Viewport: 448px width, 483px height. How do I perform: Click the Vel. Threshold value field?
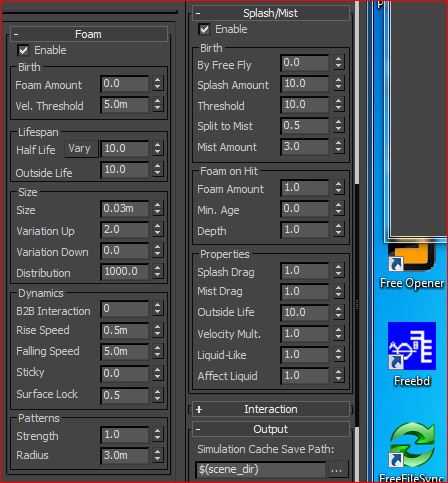click(125, 105)
